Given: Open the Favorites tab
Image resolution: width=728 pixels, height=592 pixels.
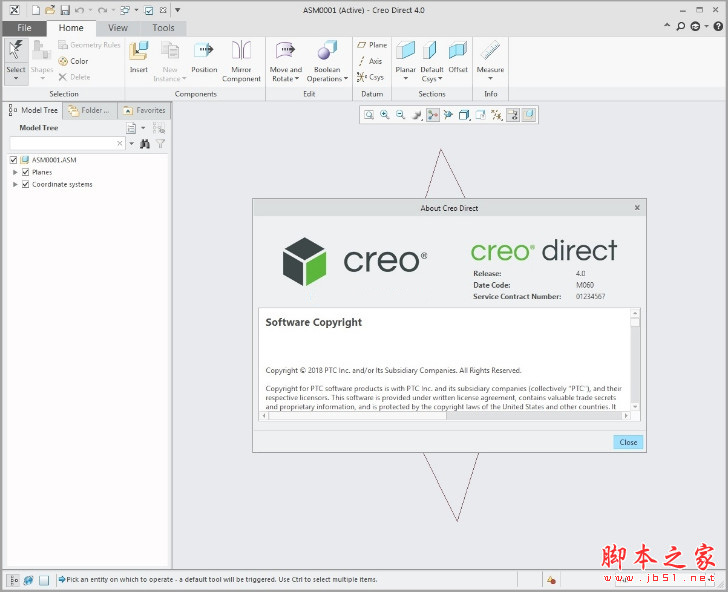Looking at the screenshot, I should pyautogui.click(x=144, y=111).
